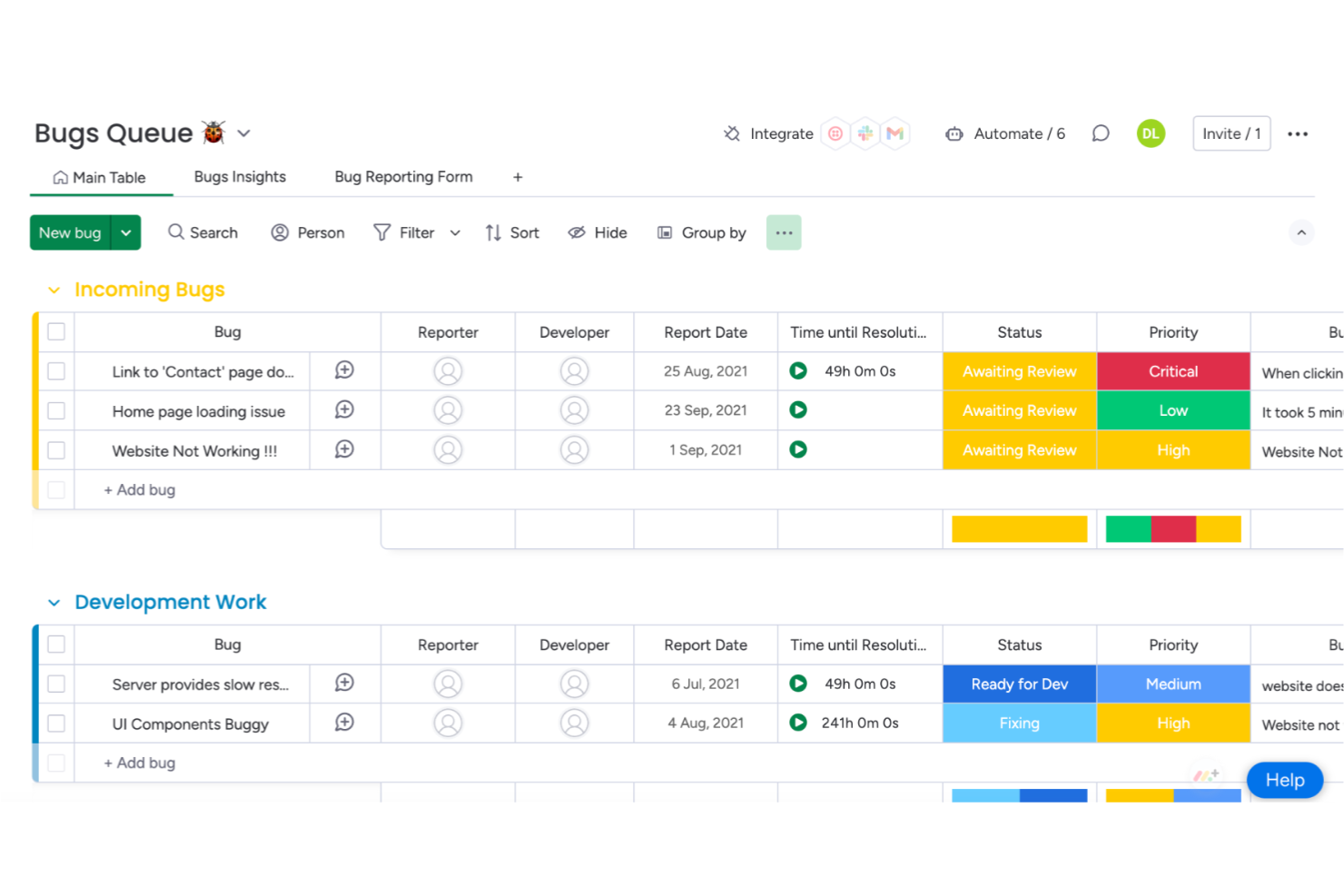
Task: Click the green toolbar more options button
Action: [783, 232]
